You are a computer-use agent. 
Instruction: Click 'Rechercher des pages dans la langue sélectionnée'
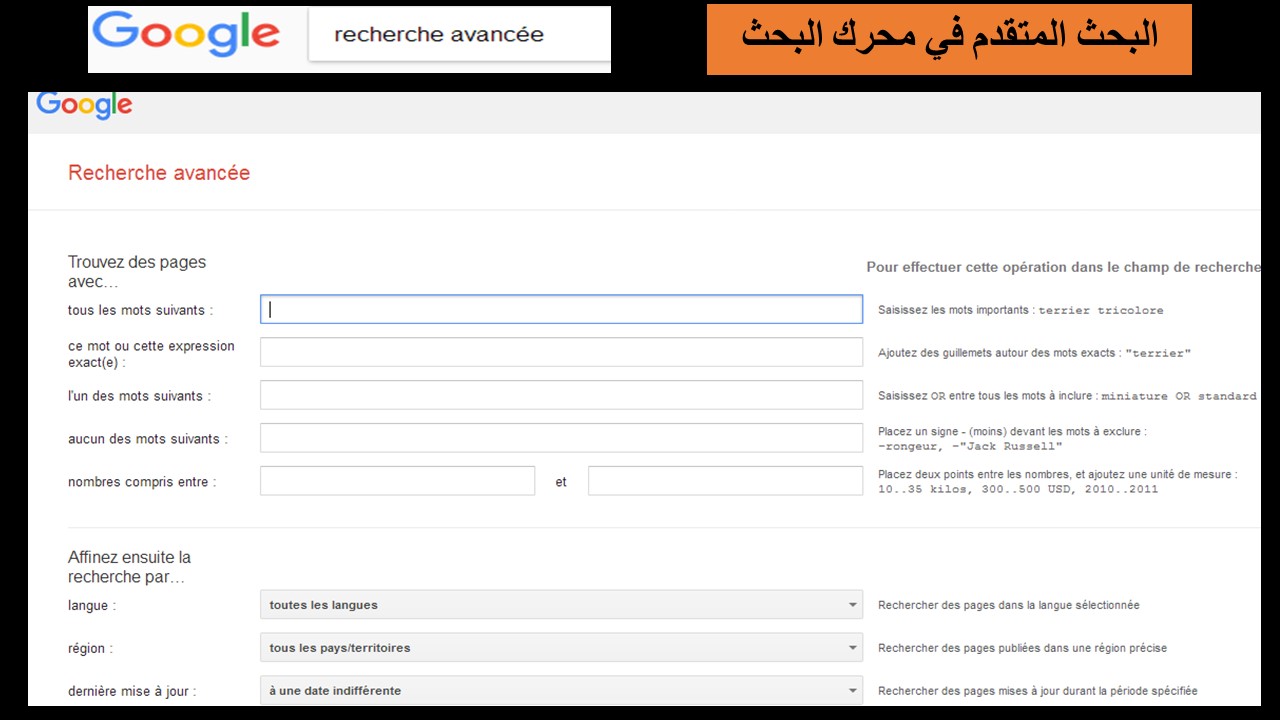pos(1009,605)
